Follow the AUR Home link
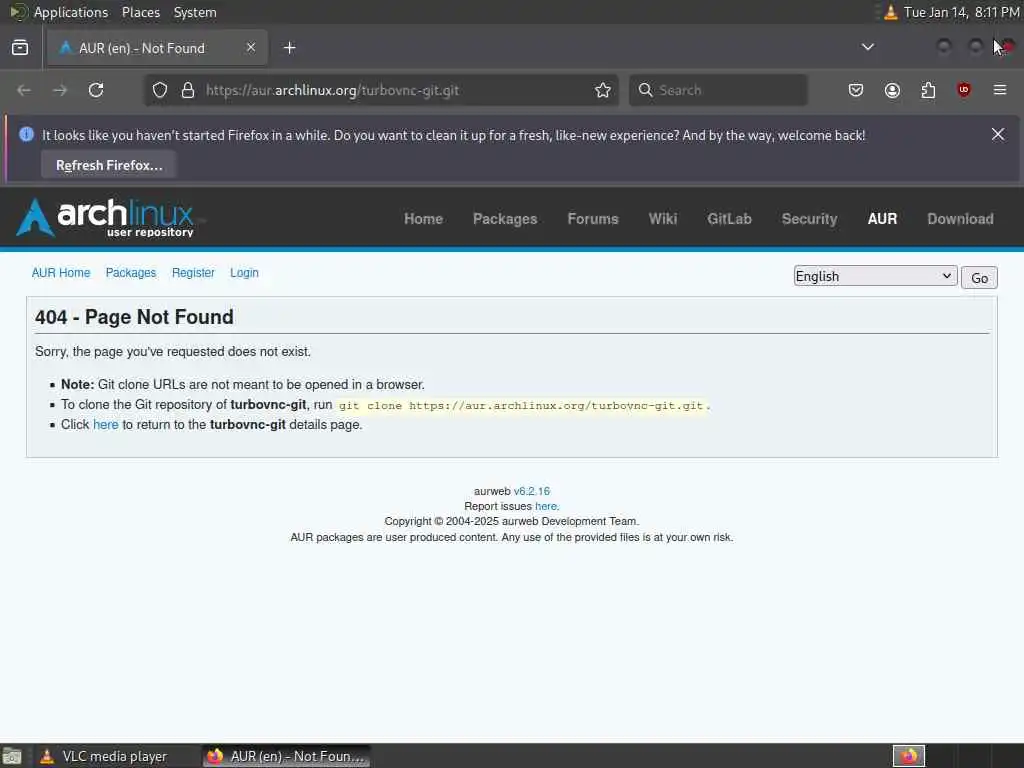Screen dimensions: 1024x768 (x=61, y=273)
